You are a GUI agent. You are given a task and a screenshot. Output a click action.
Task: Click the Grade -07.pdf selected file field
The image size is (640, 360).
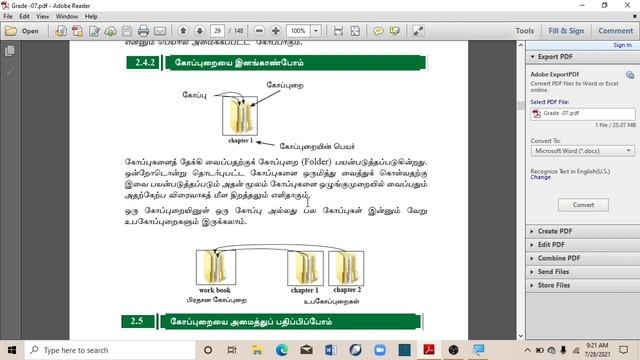pos(583,113)
